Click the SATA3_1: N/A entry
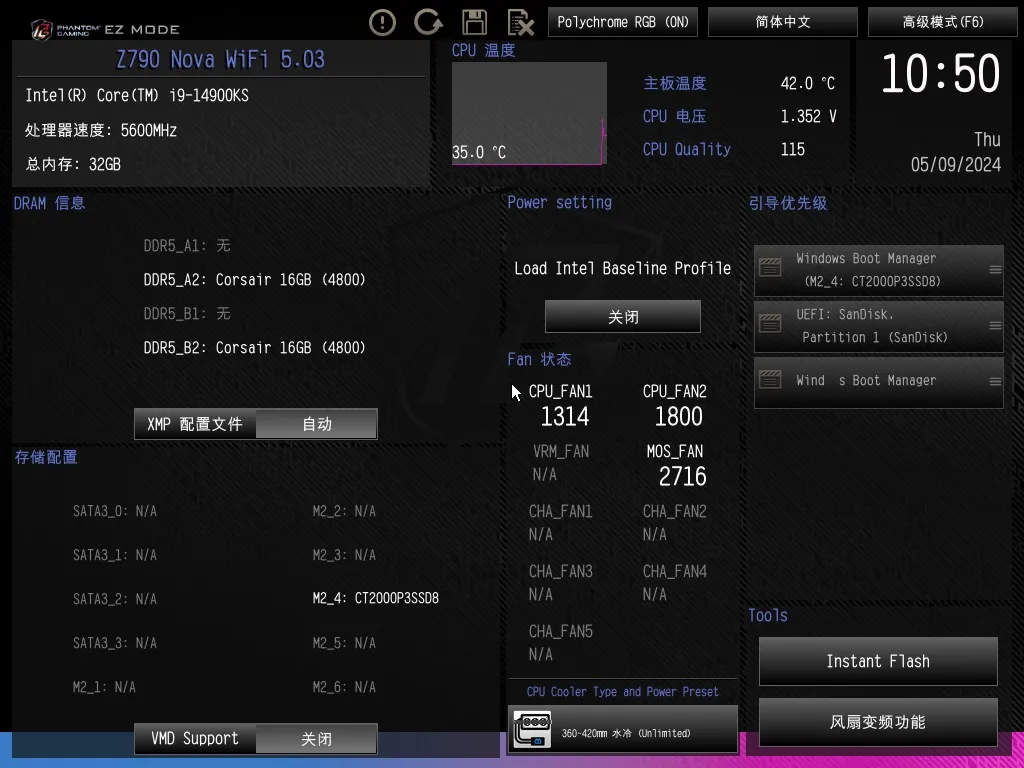 point(115,555)
